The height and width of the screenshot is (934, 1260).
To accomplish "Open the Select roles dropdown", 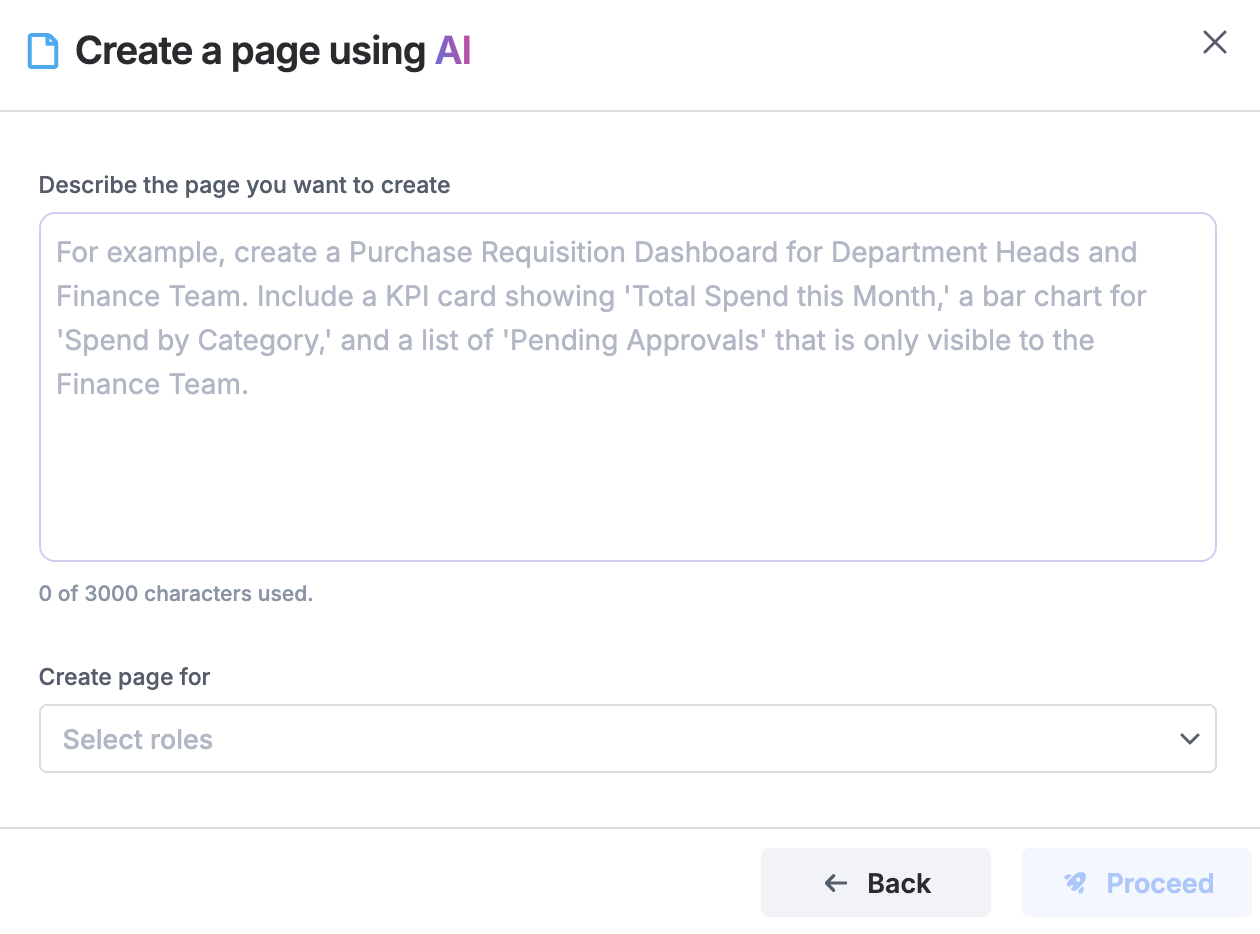I will point(627,739).
